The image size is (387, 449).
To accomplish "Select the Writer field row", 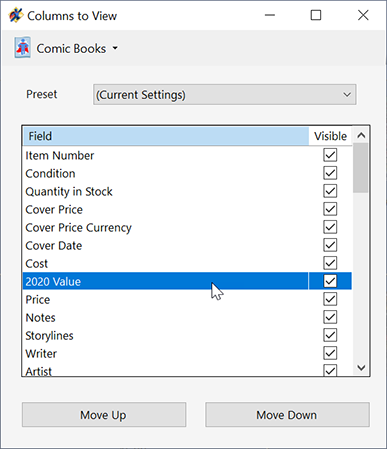I will pyautogui.click(x=187, y=353).
